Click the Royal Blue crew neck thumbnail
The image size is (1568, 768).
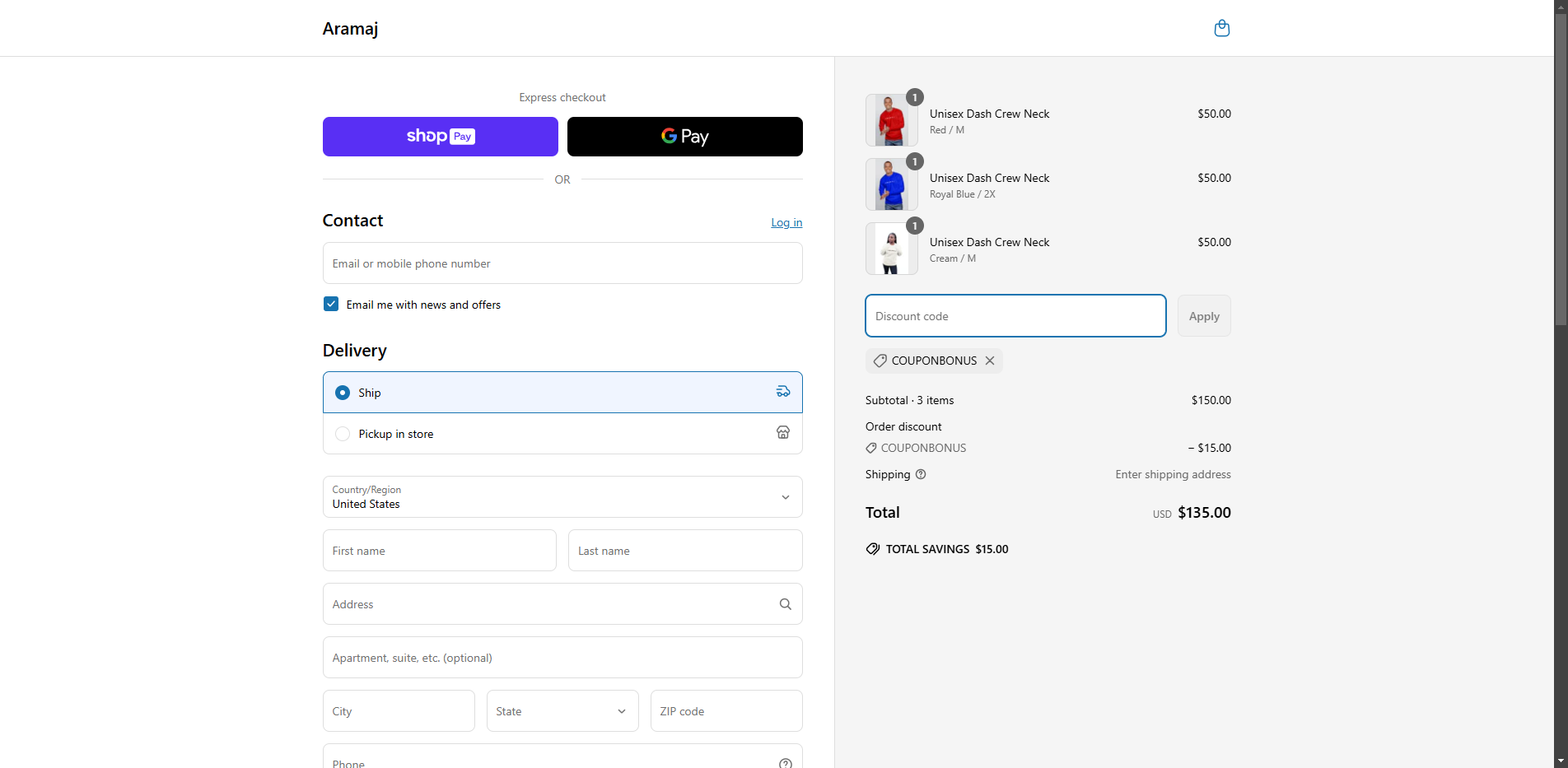pyautogui.click(x=892, y=184)
